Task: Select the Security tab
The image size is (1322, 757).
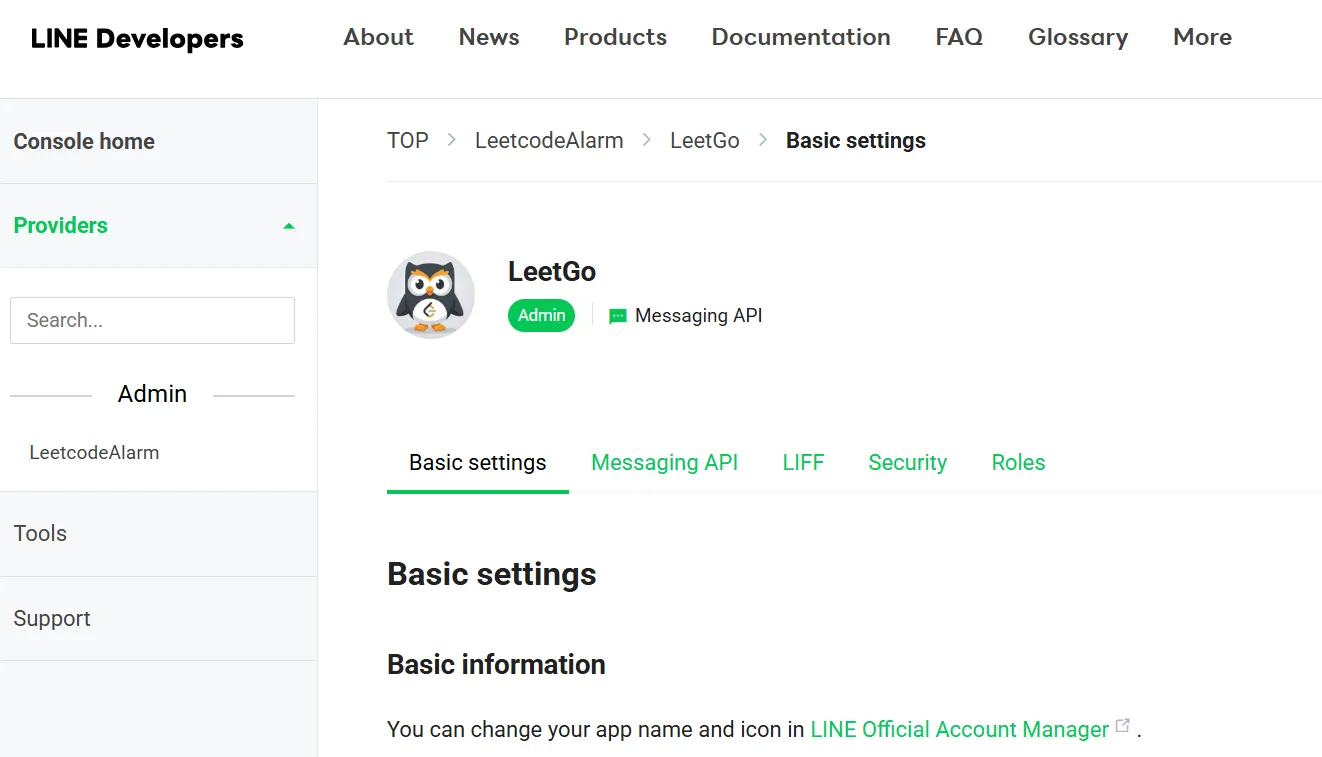Action: 907,462
